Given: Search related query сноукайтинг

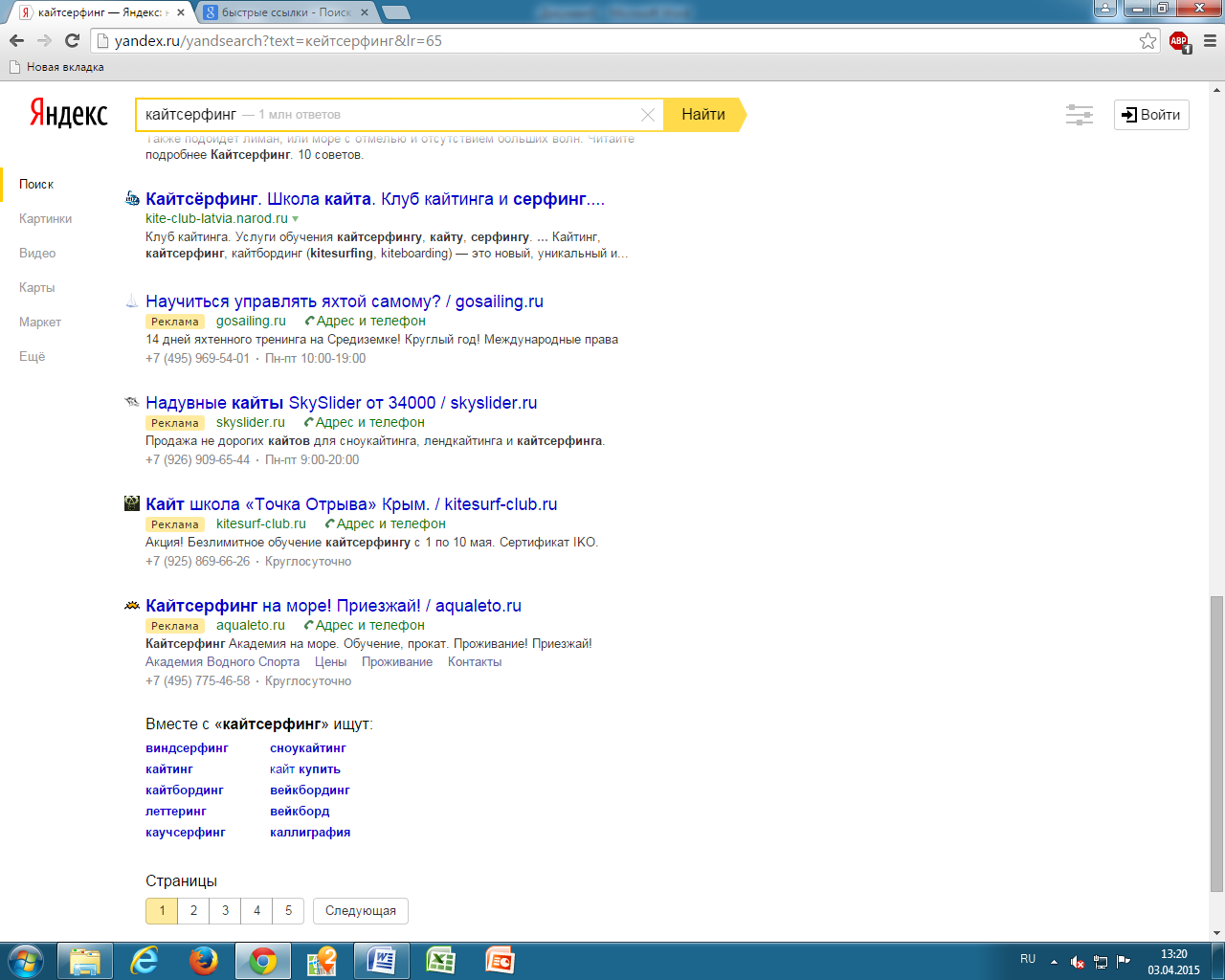Looking at the screenshot, I should click(x=308, y=747).
